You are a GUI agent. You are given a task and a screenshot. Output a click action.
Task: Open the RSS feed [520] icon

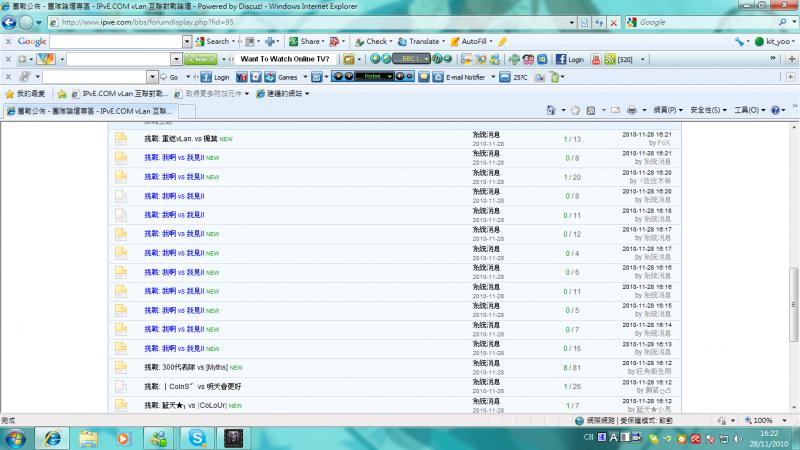pyautogui.click(x=609, y=59)
